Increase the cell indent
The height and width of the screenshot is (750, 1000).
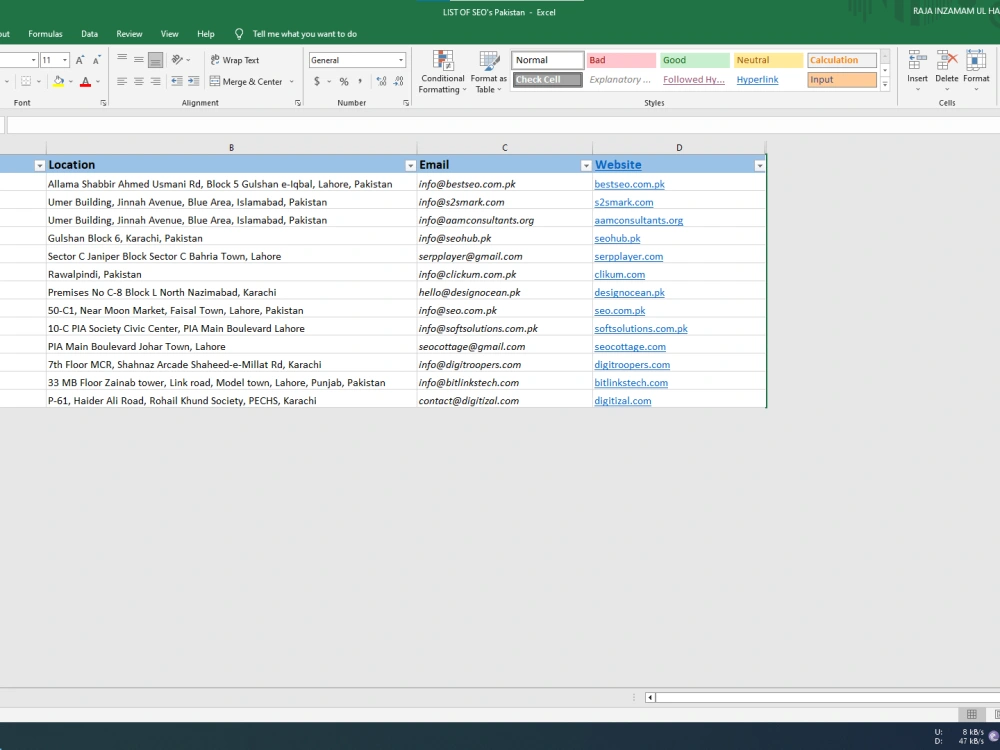click(193, 81)
